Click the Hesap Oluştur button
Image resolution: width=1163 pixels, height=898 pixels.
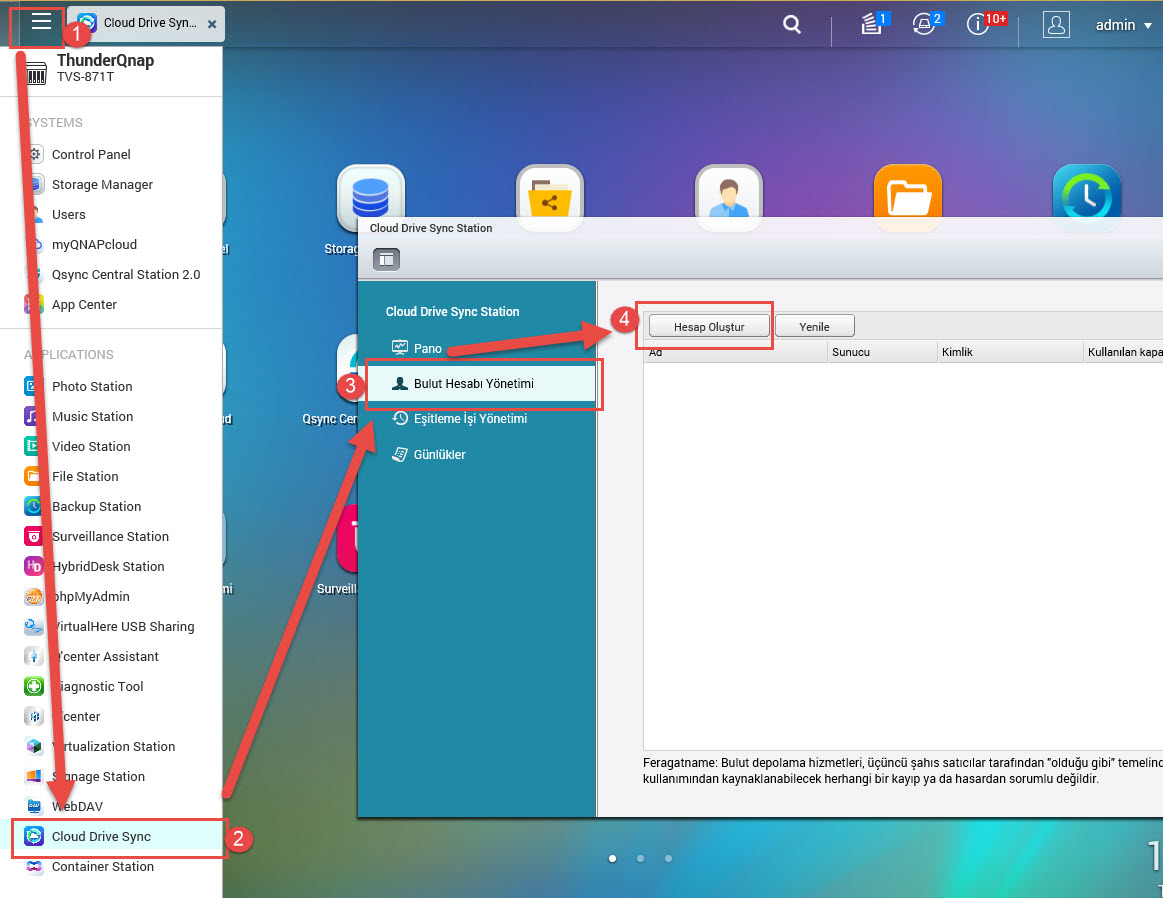709,326
